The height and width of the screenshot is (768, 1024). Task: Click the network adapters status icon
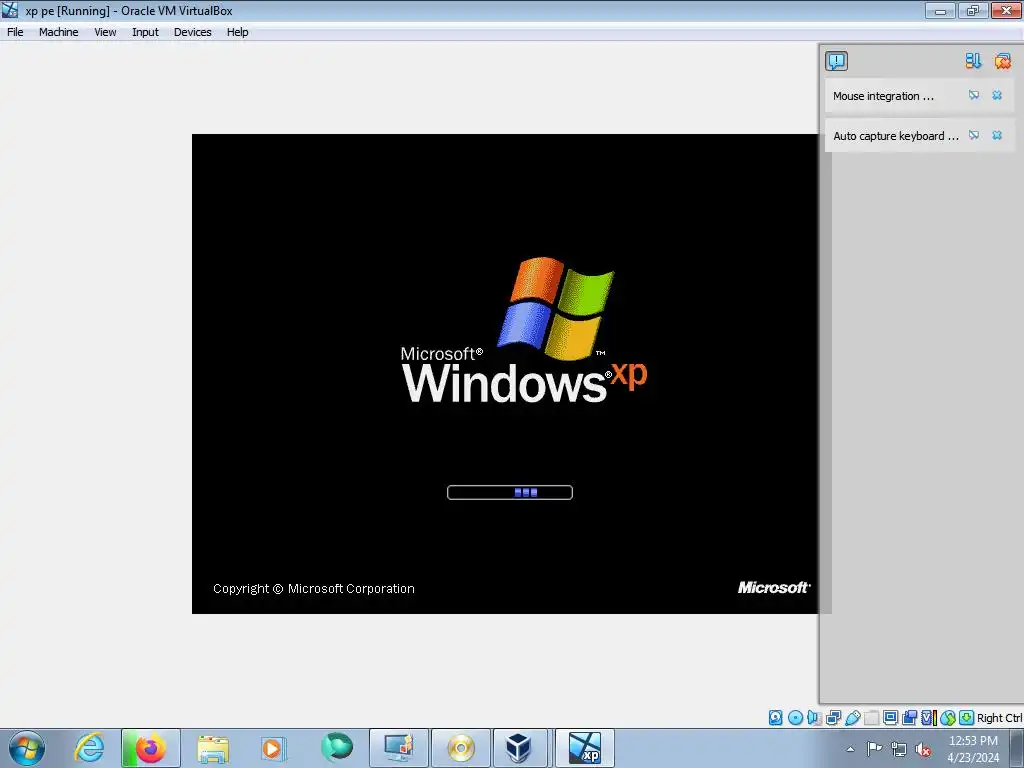[833, 718]
